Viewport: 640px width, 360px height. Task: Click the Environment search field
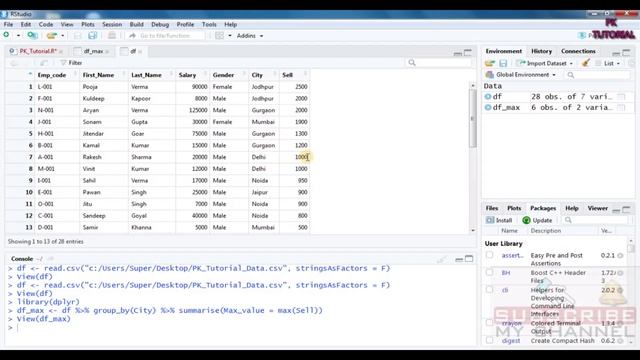click(598, 75)
